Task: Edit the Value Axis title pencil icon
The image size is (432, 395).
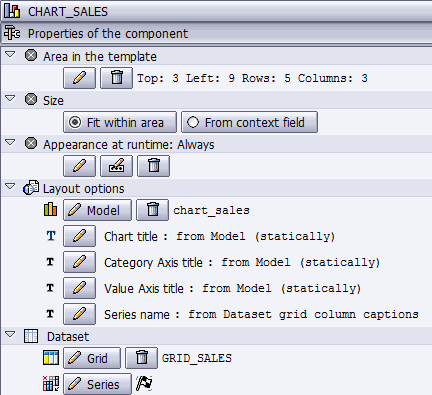Action: (79, 288)
